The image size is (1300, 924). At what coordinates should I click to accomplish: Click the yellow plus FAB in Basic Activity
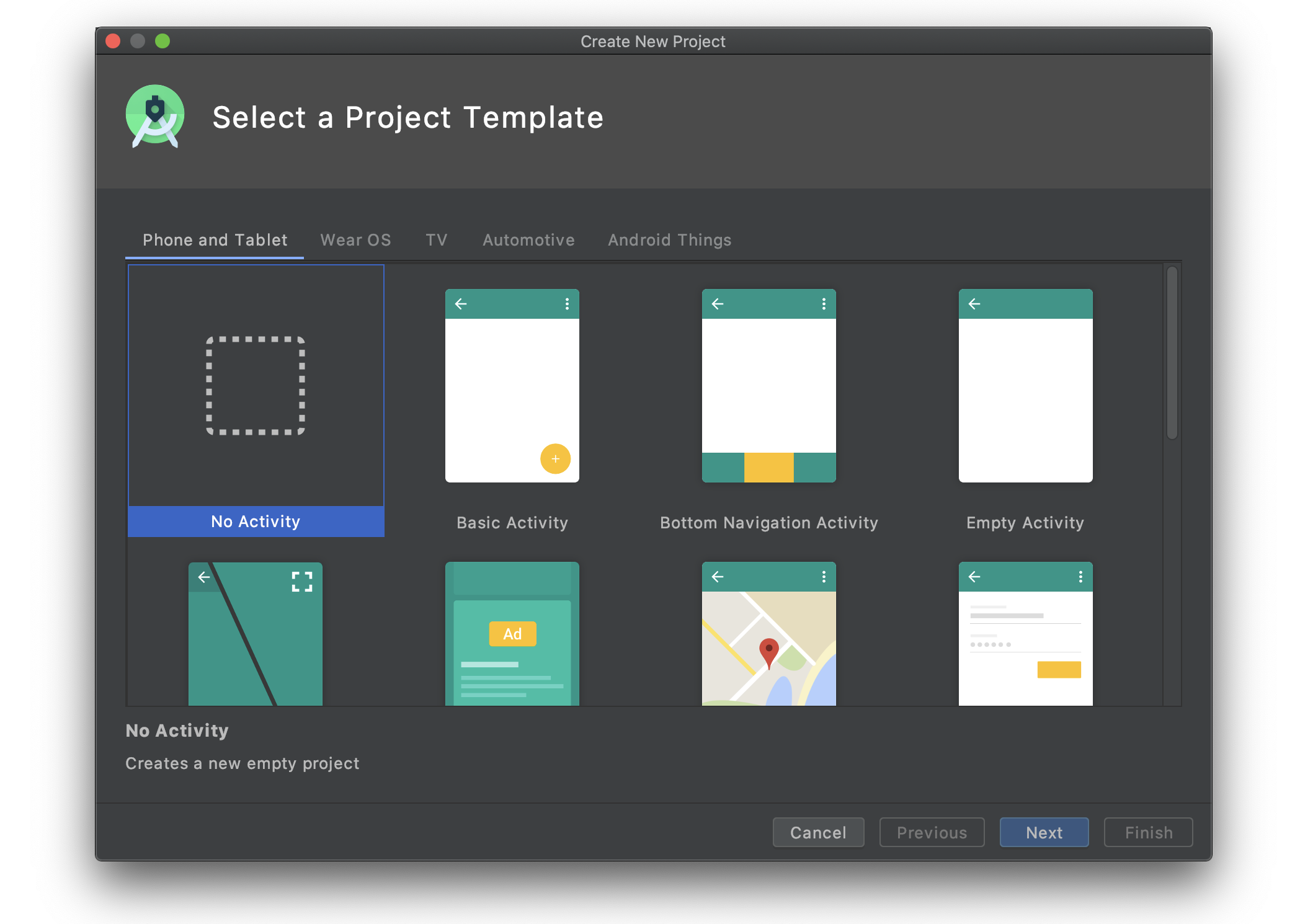[x=555, y=459]
